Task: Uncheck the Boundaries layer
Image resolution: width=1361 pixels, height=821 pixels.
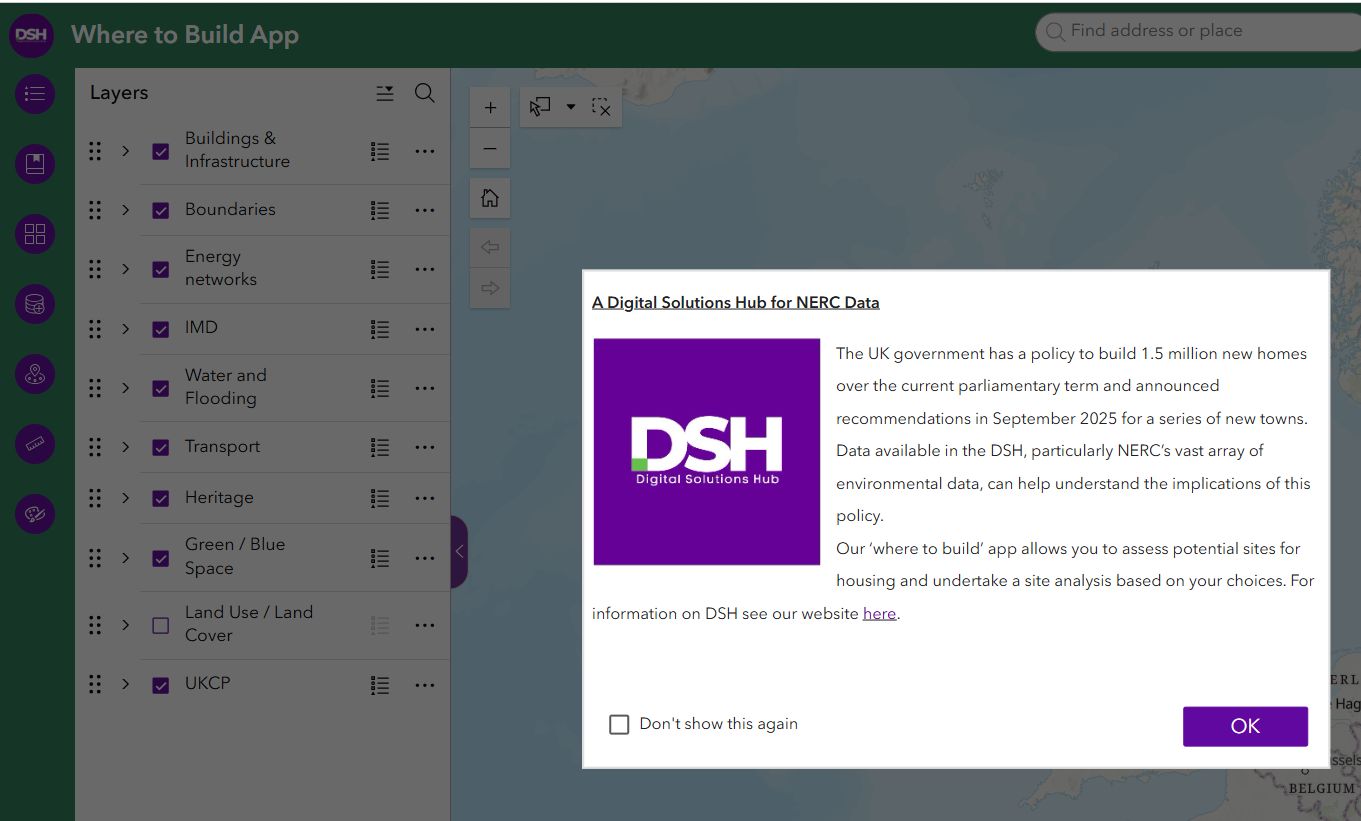Action: pyautogui.click(x=160, y=210)
